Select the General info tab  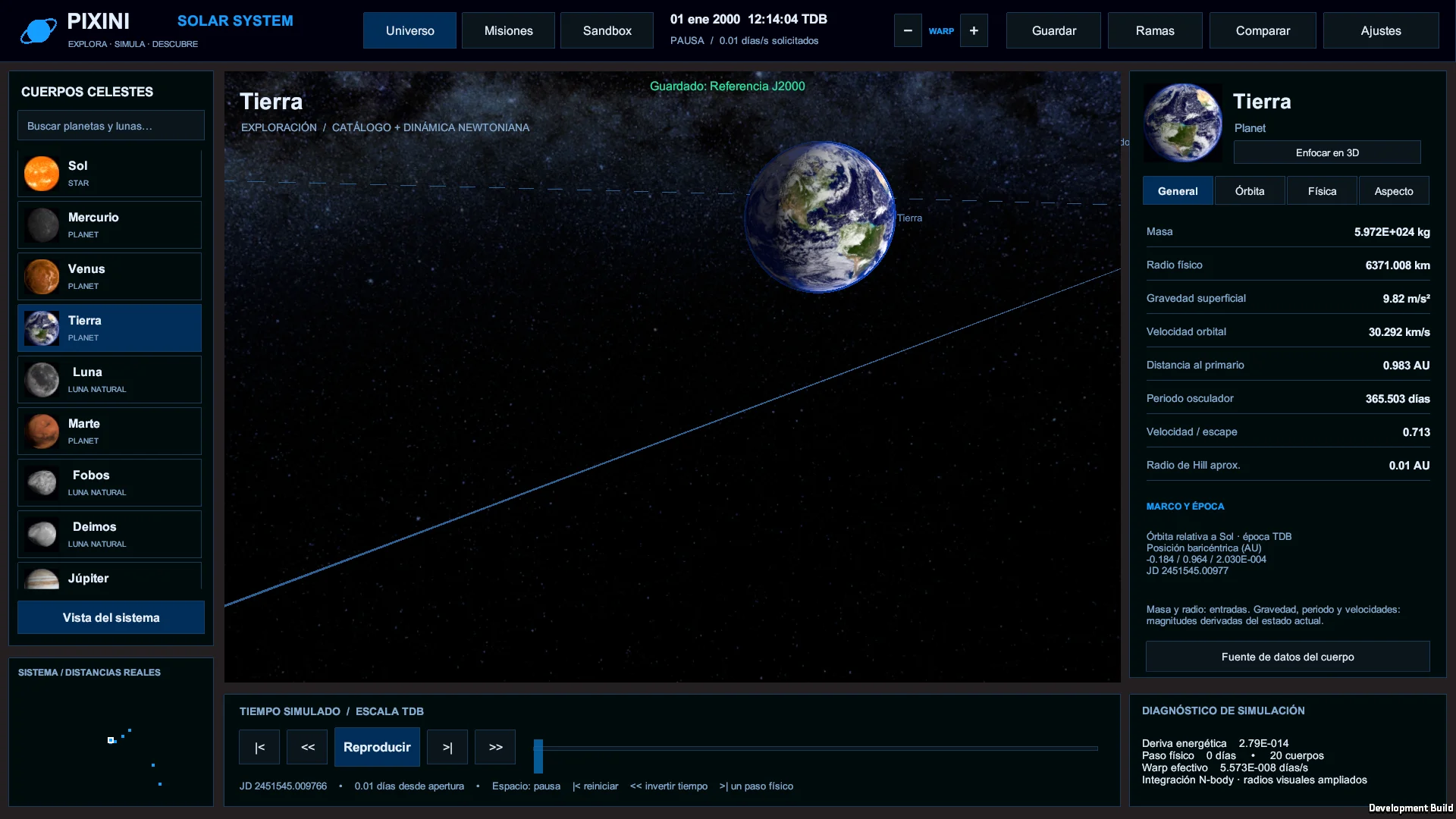click(x=1178, y=191)
